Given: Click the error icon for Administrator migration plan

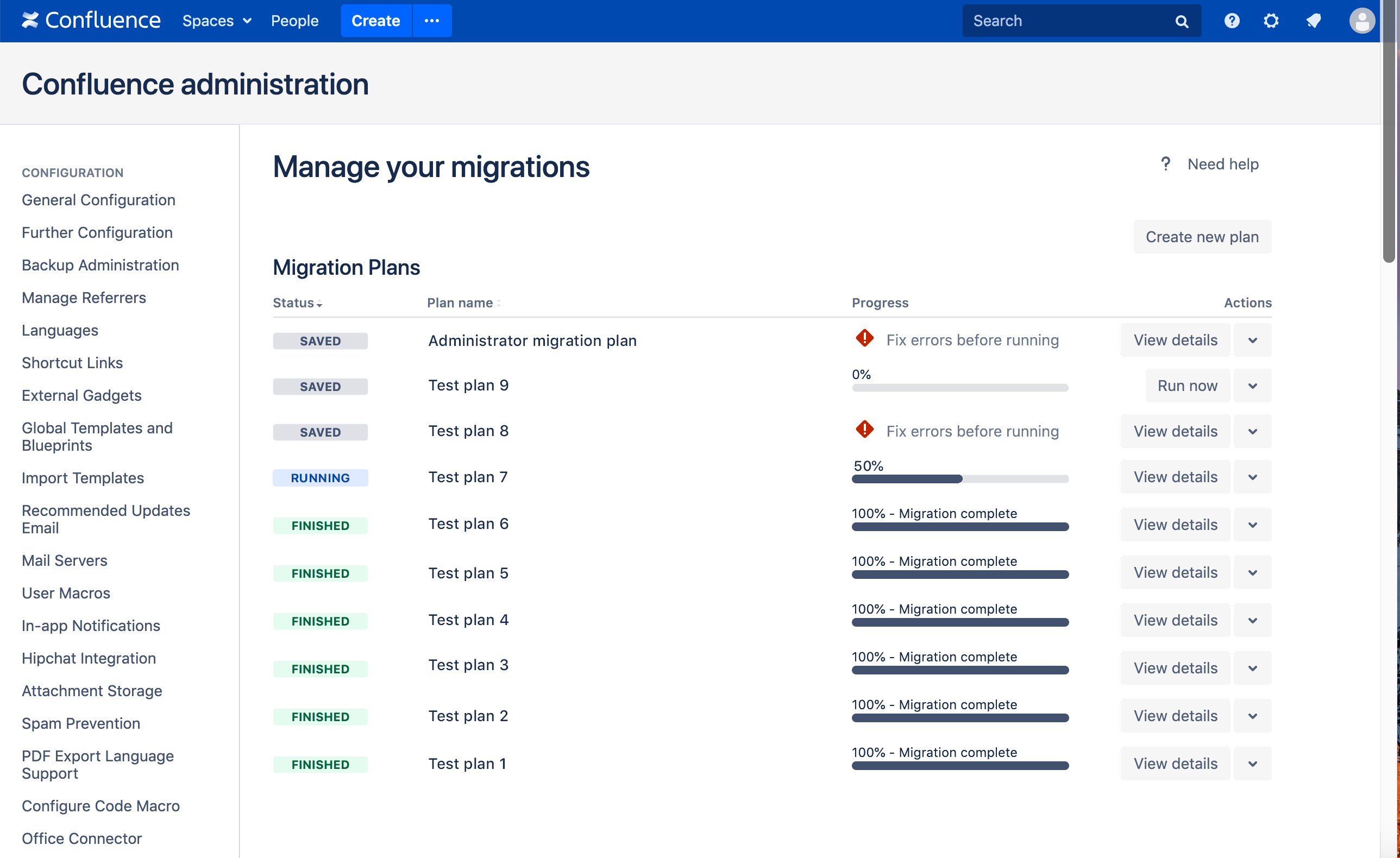Looking at the screenshot, I should [864, 338].
